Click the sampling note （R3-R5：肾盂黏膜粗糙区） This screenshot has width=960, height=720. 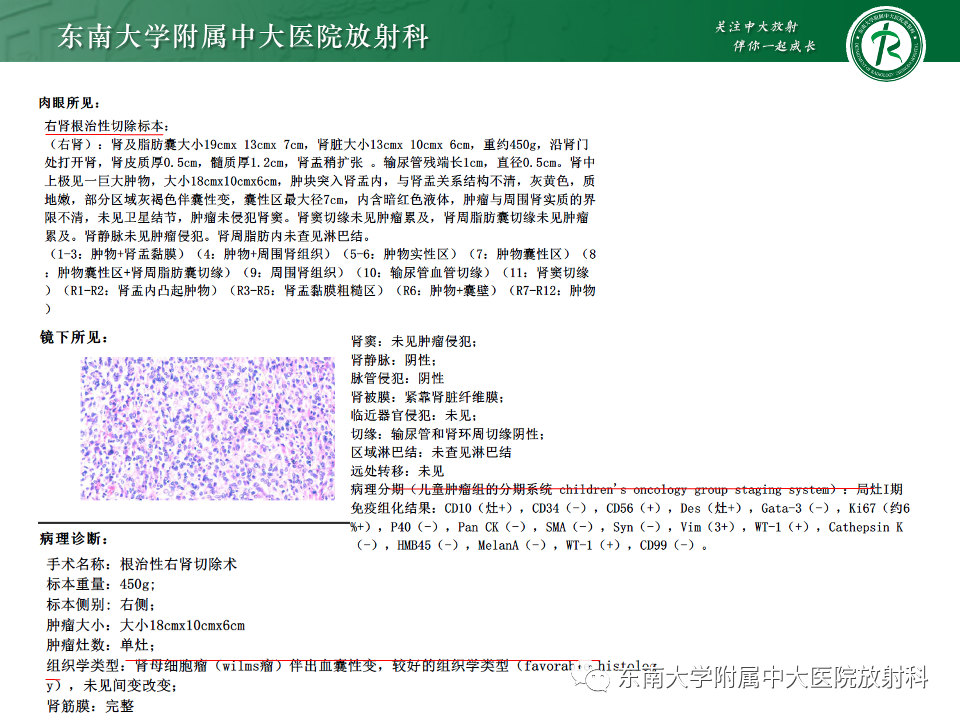click(306, 291)
